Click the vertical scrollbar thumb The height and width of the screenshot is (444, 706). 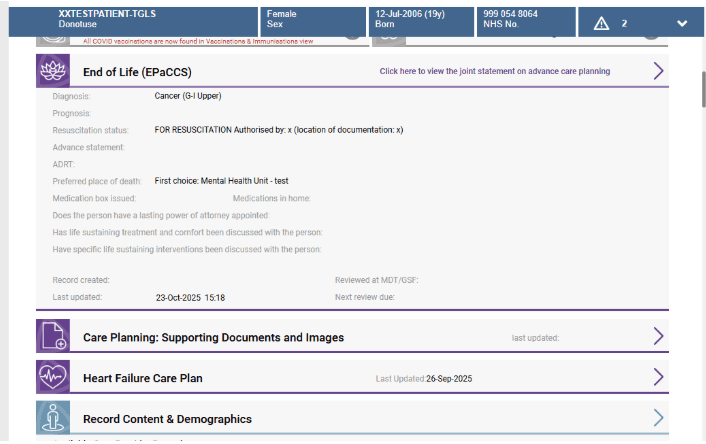[x=703, y=90]
